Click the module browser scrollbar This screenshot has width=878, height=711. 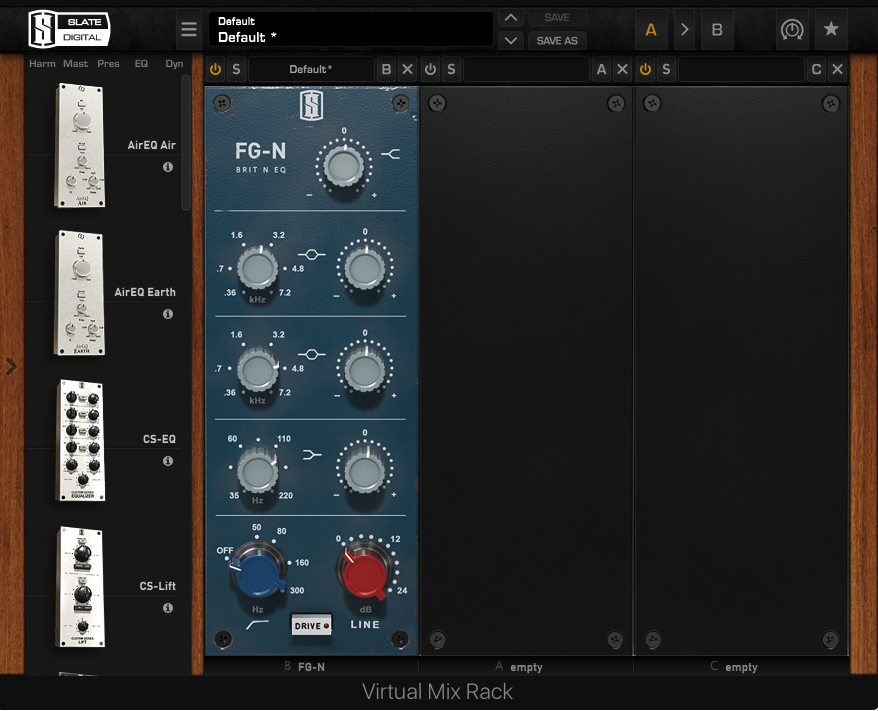186,143
